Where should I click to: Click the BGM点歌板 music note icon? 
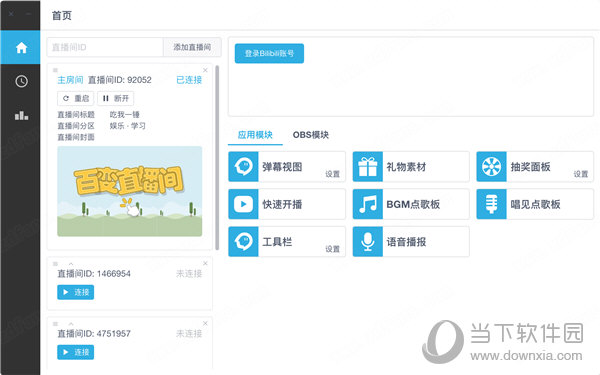[x=368, y=204]
